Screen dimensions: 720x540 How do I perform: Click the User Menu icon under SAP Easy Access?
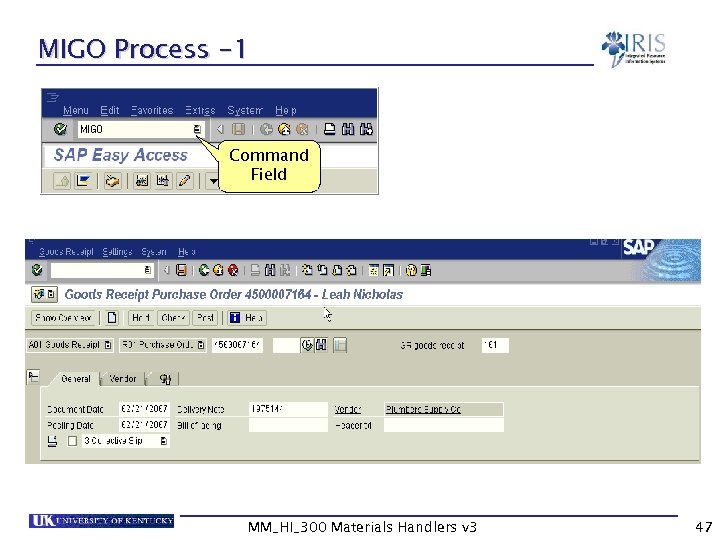(62, 181)
